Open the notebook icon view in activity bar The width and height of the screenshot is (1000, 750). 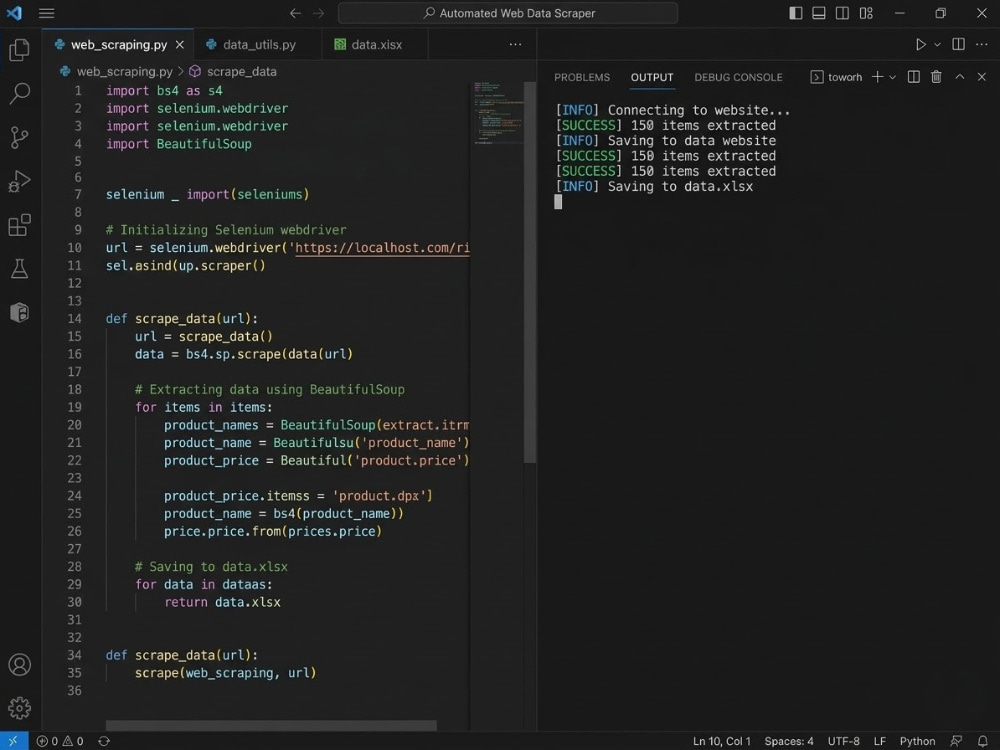(19, 312)
